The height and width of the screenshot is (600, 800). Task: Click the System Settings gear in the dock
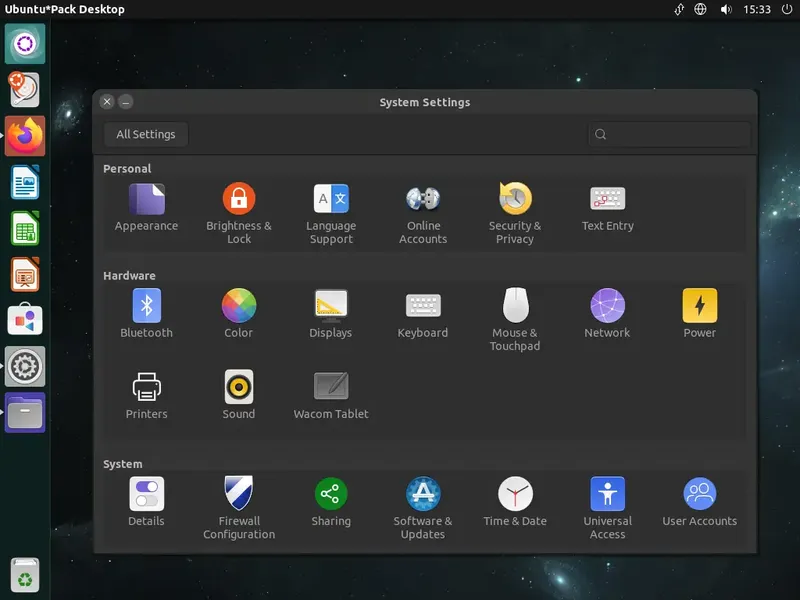(x=25, y=366)
